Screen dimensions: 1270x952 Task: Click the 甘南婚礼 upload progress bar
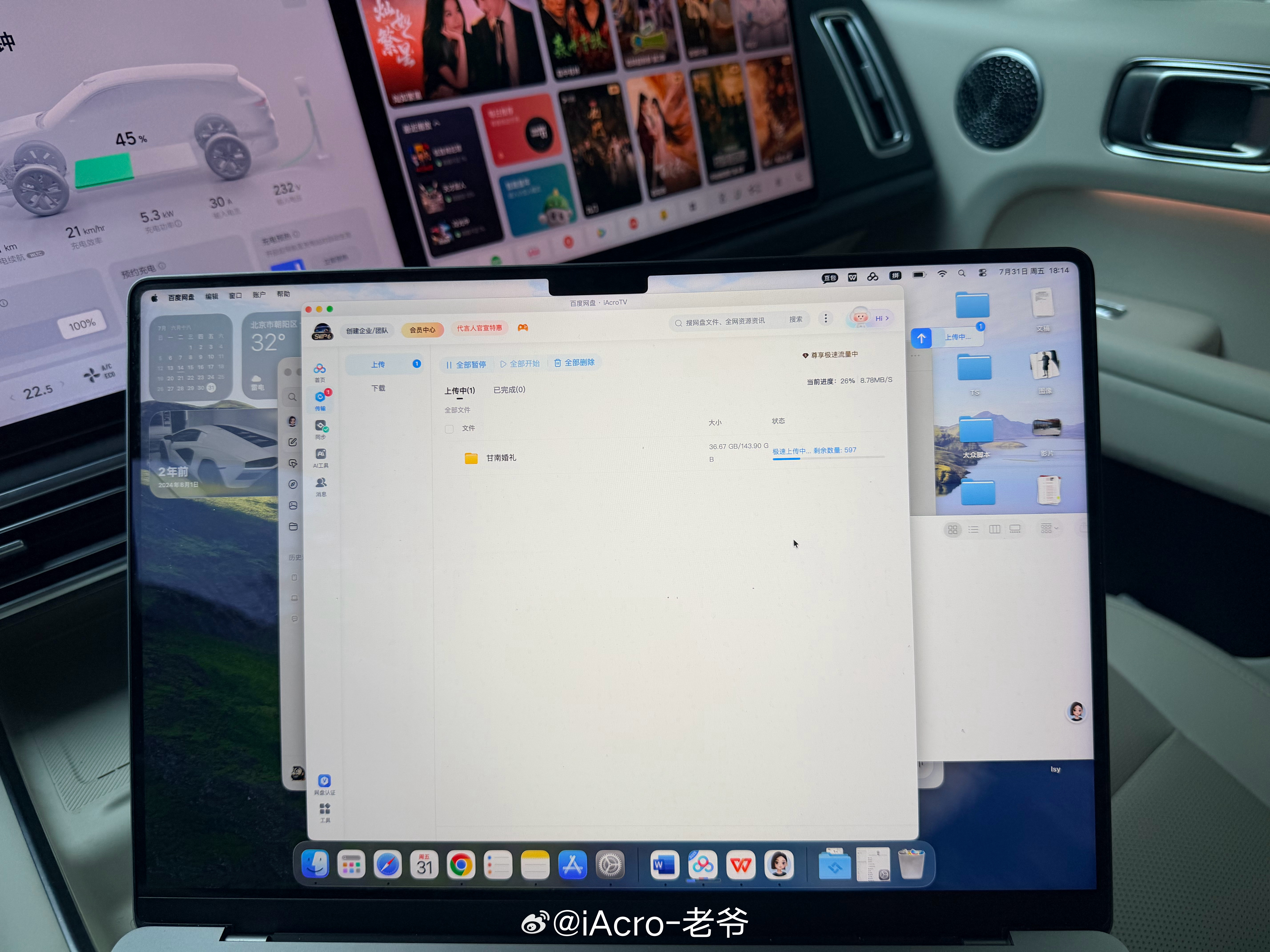[x=828, y=458]
